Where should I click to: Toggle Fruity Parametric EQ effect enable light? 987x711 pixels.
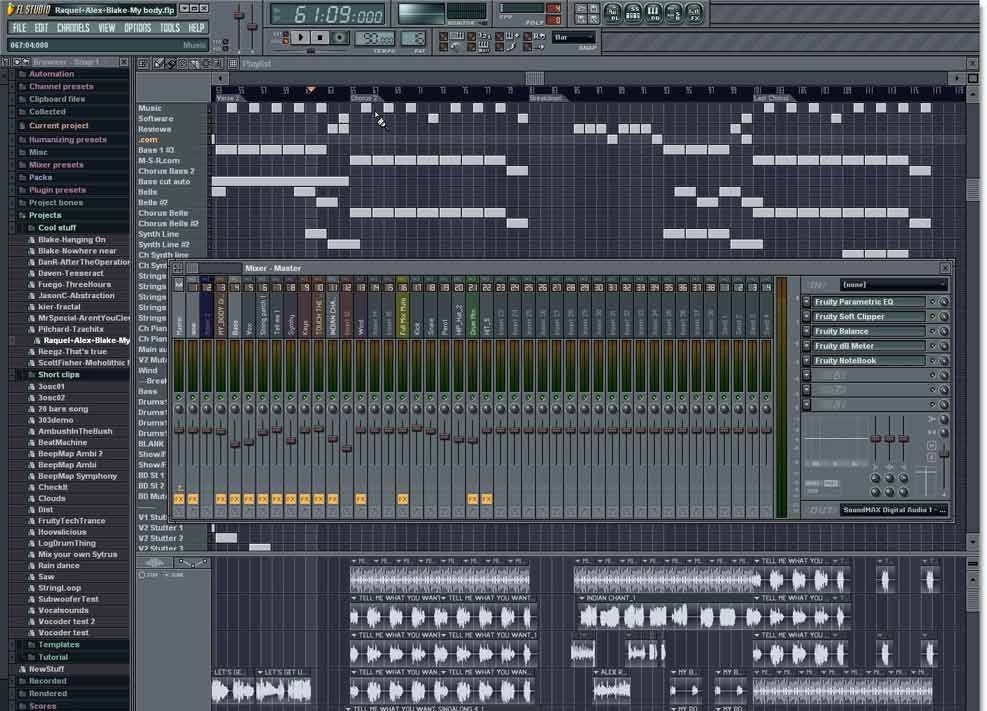tap(933, 301)
